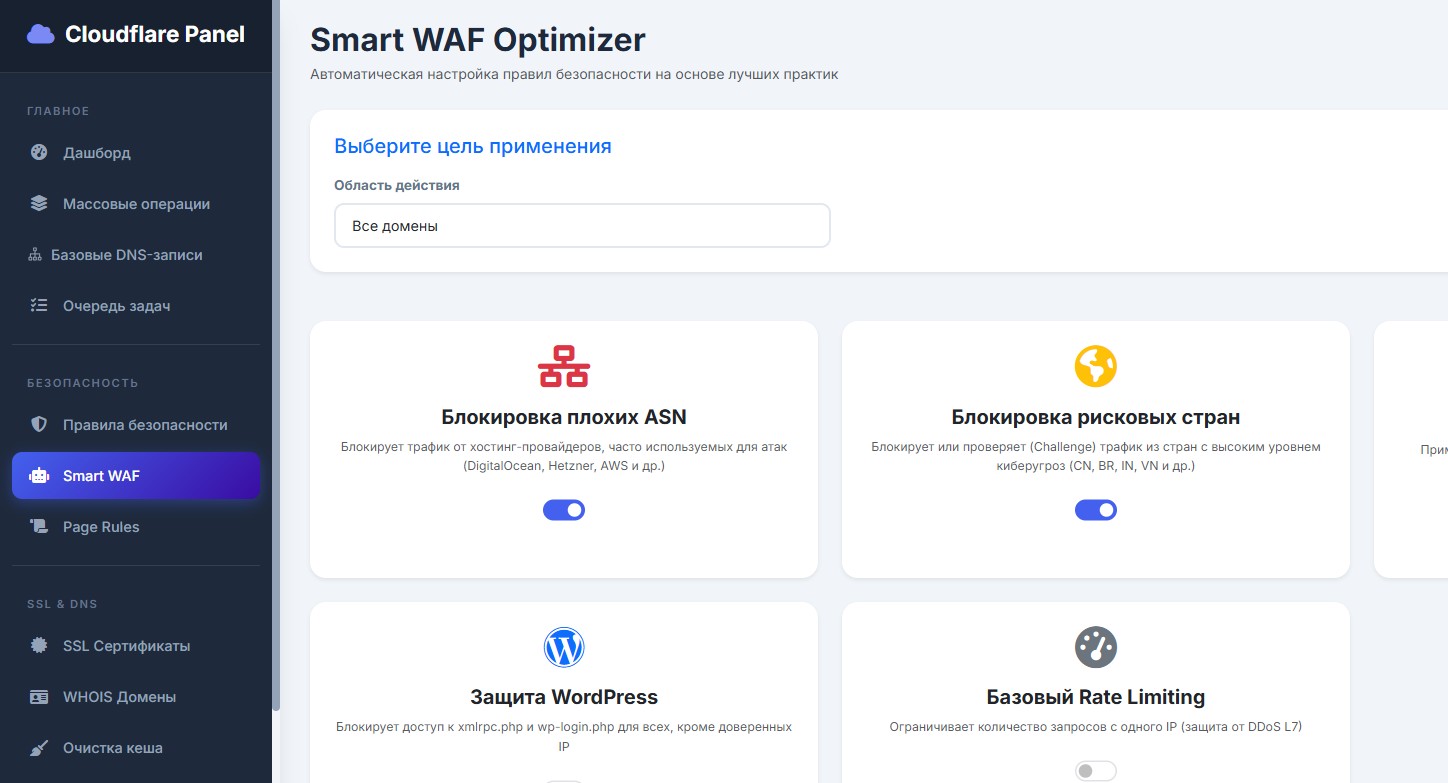This screenshot has width=1448, height=783.
Task: Navigate to Массовые операции
Action: point(135,203)
